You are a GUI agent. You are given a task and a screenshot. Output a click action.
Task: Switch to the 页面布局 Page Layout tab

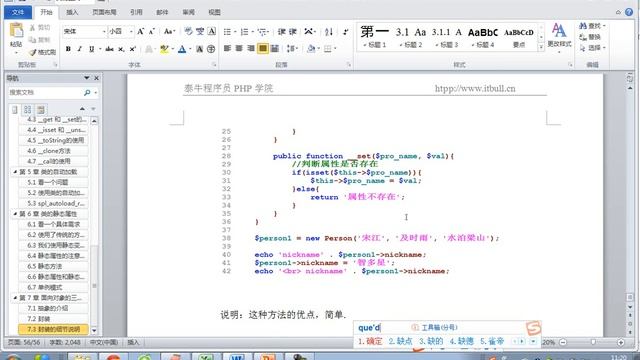pos(104,12)
